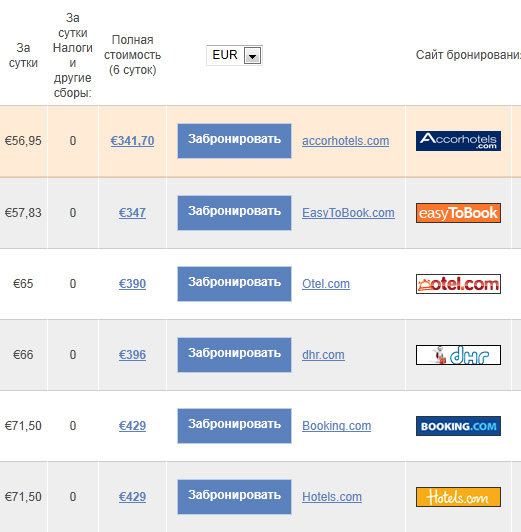Visit the dhr.com link

click(323, 355)
